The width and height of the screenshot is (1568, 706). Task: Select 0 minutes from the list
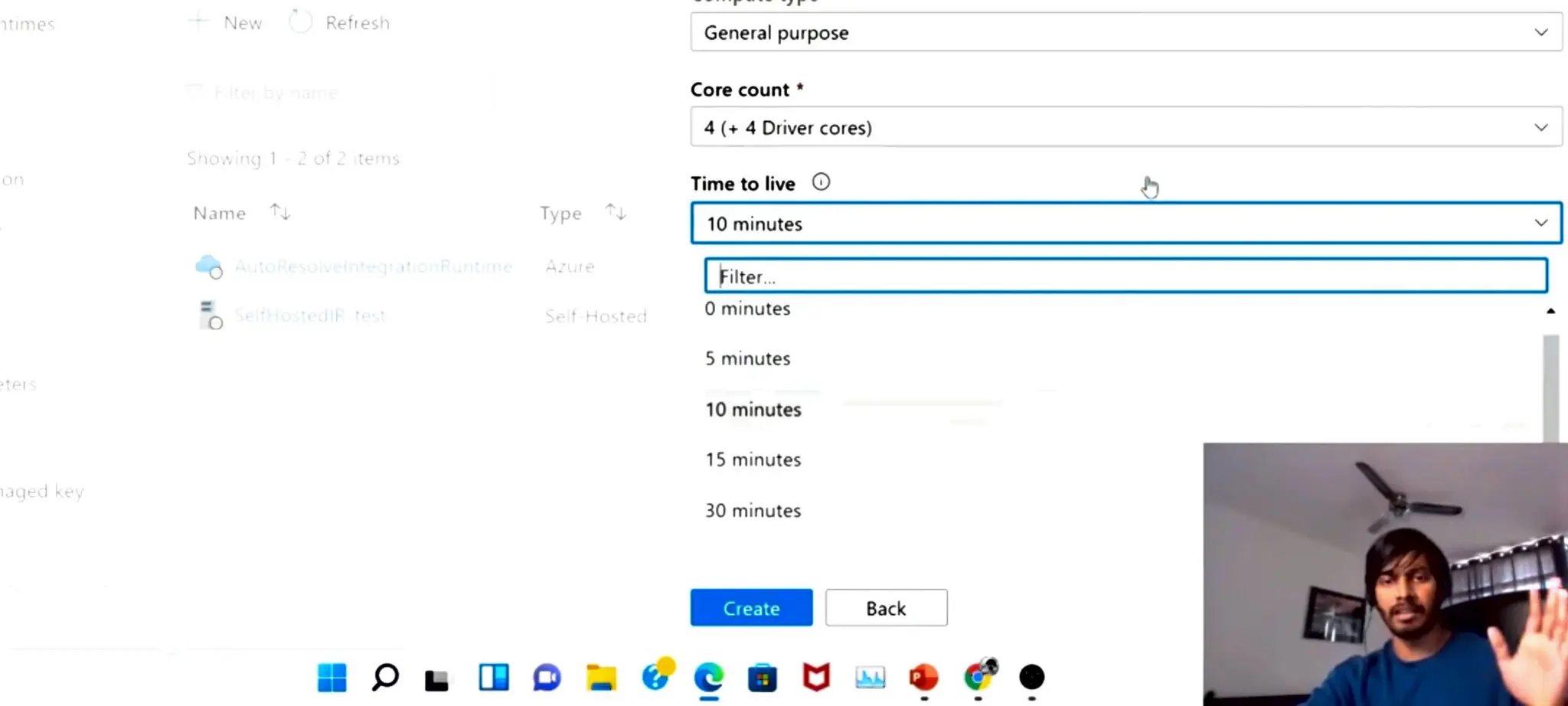[x=747, y=309]
